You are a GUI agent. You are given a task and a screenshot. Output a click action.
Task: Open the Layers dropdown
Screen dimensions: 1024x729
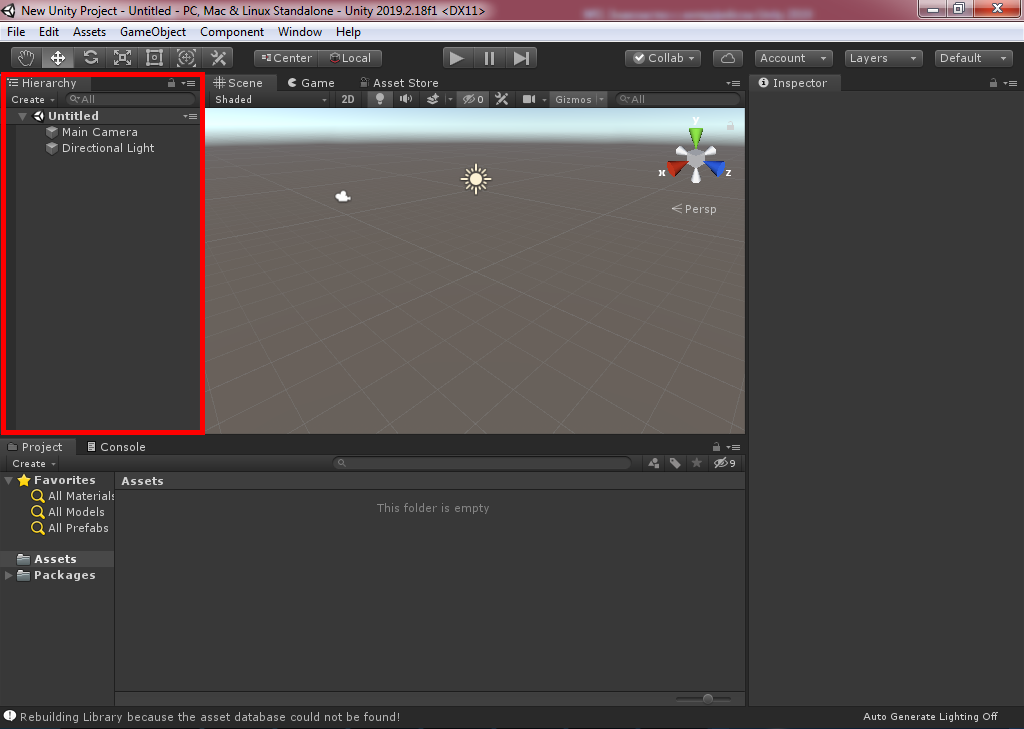(x=883, y=58)
